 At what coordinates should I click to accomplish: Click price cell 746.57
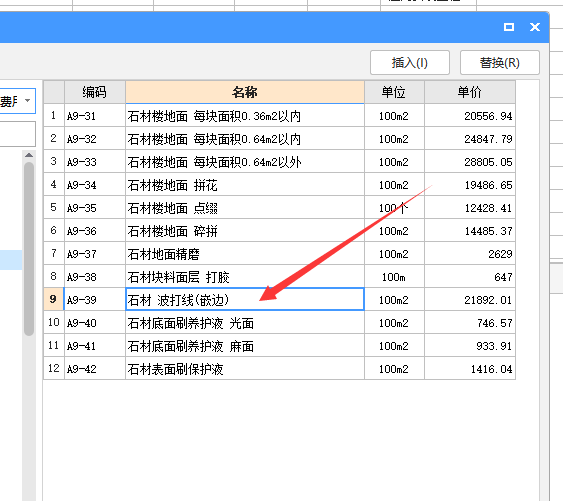tap(470, 323)
